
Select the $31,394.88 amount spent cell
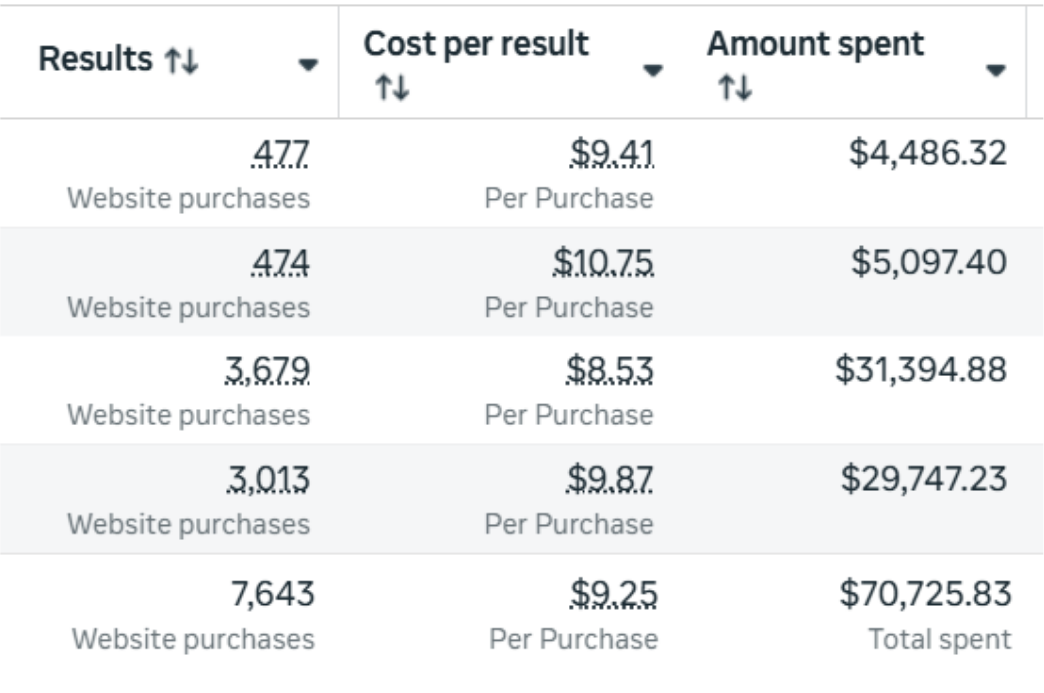(x=923, y=371)
